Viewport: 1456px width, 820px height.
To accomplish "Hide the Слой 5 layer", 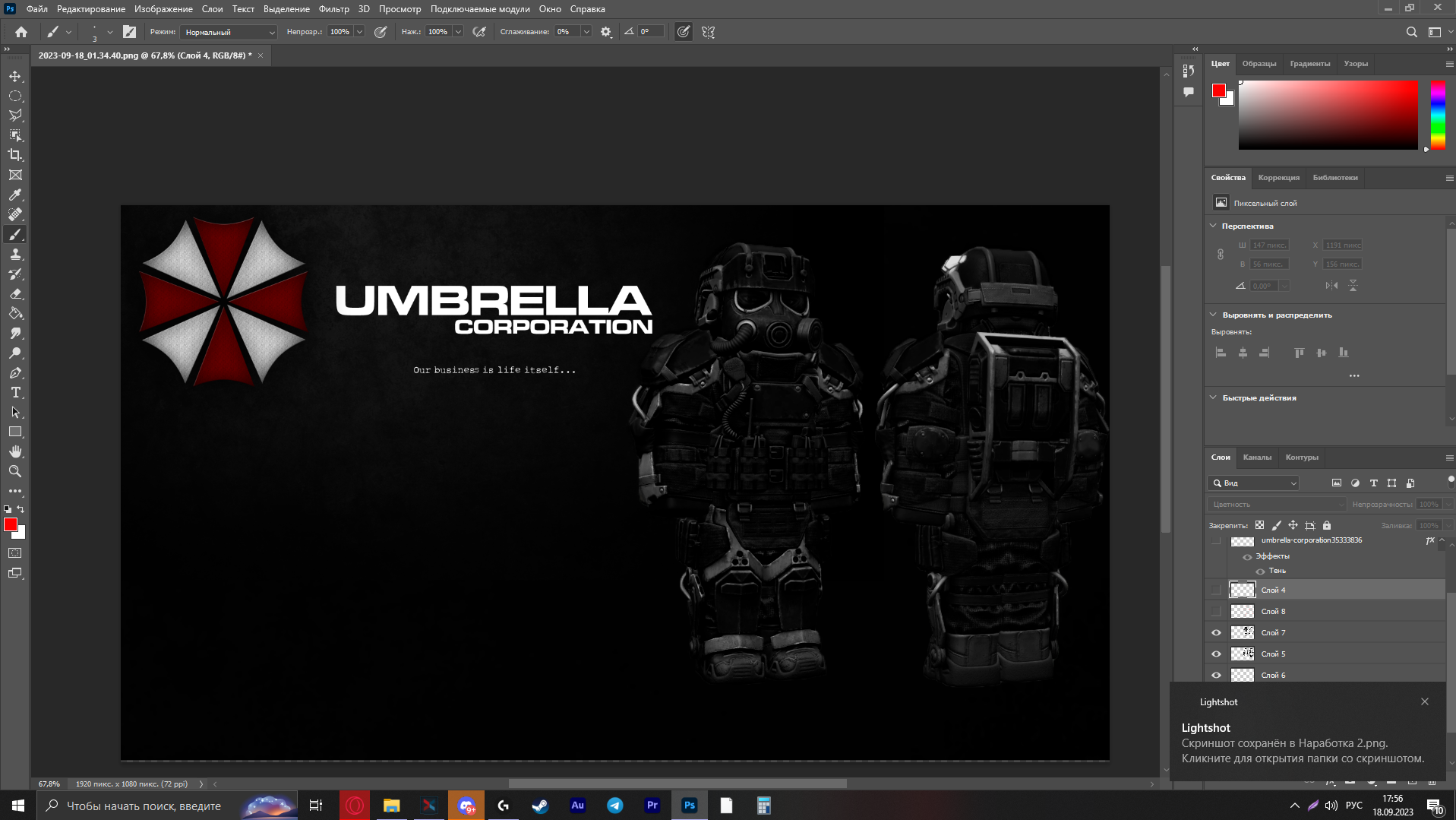I will (1216, 654).
